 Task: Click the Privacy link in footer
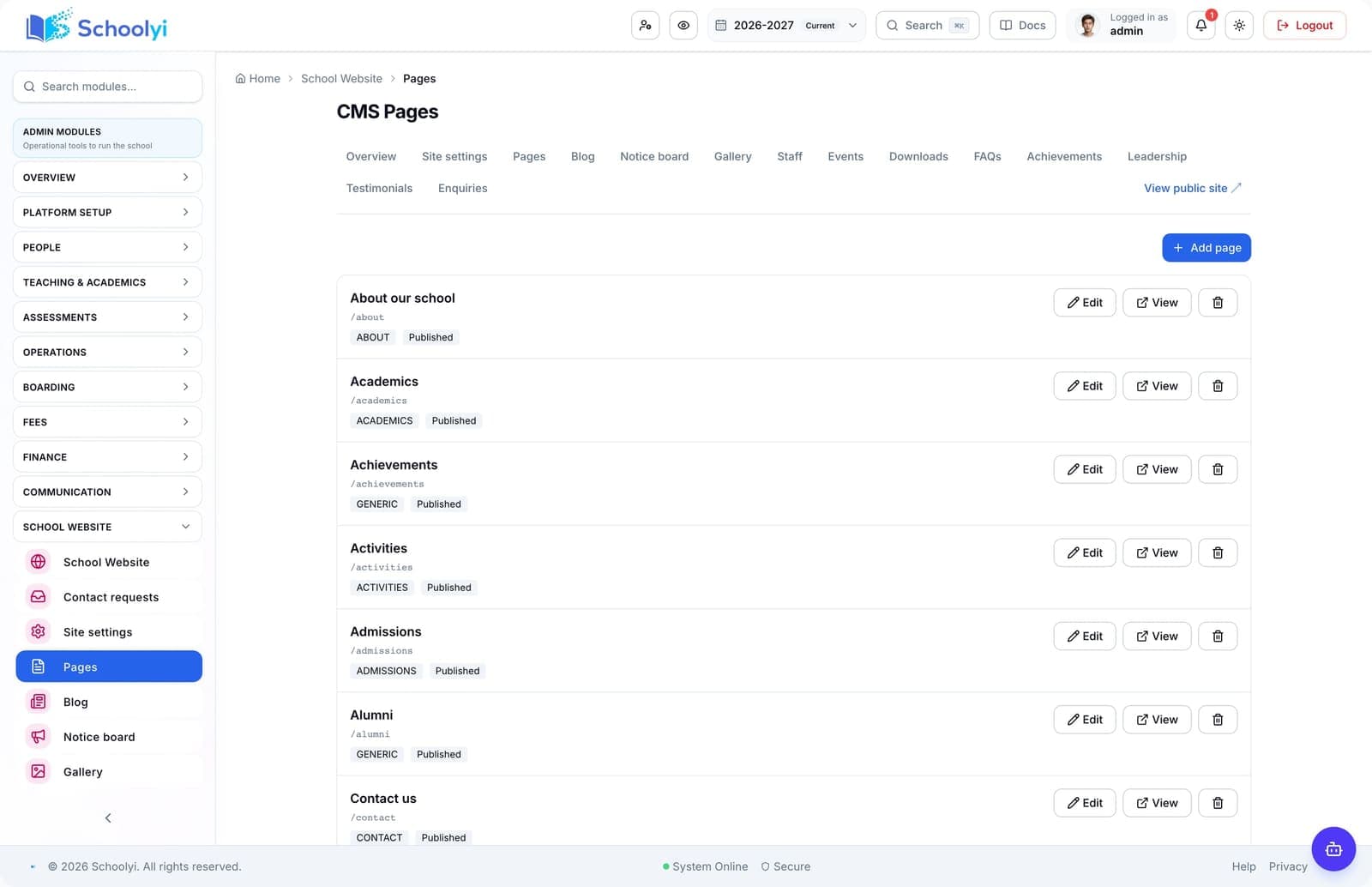point(1288,866)
